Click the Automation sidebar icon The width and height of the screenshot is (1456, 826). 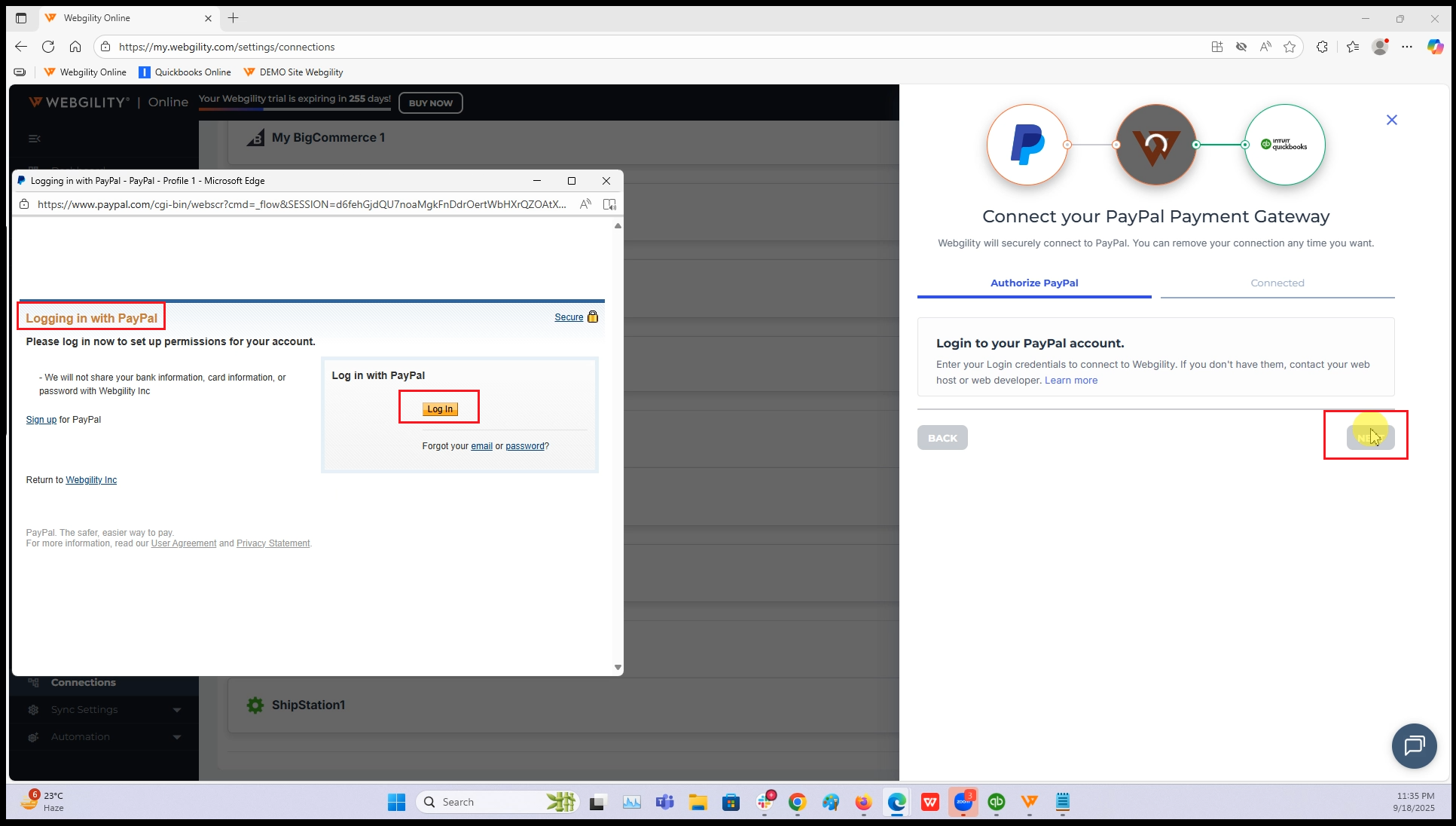click(x=33, y=737)
